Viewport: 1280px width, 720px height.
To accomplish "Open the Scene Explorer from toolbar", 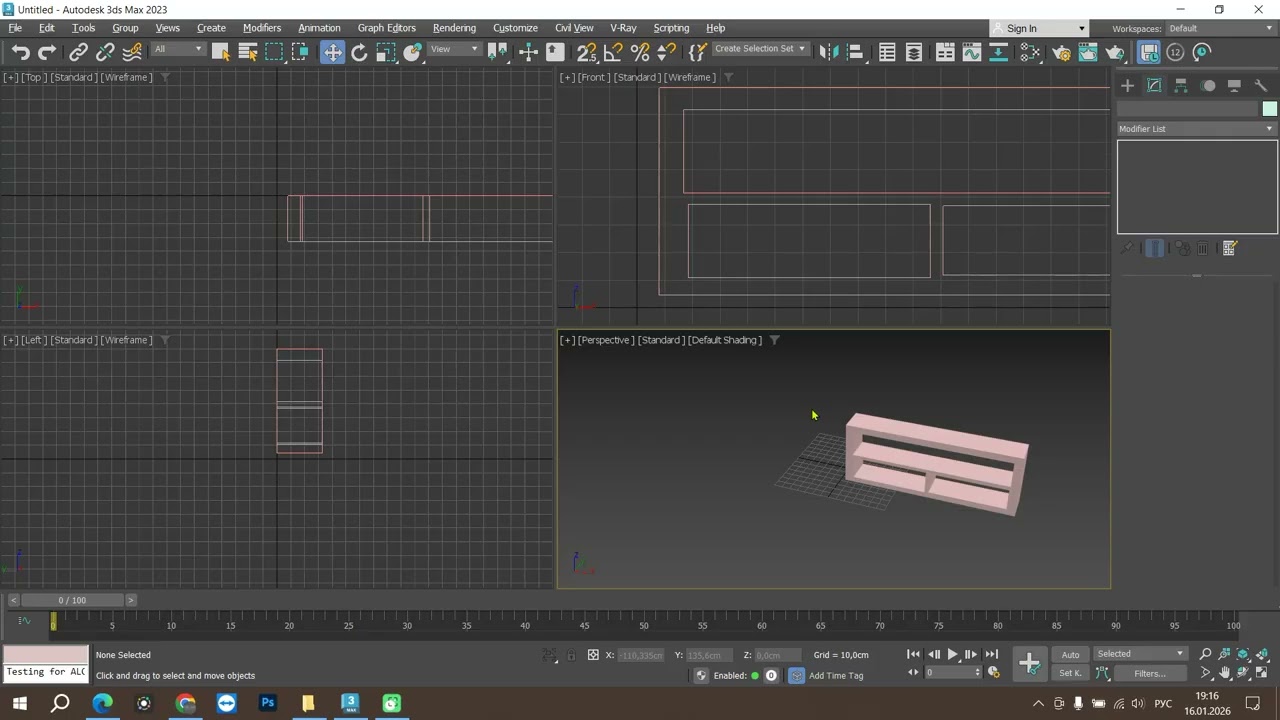I will coord(887,52).
